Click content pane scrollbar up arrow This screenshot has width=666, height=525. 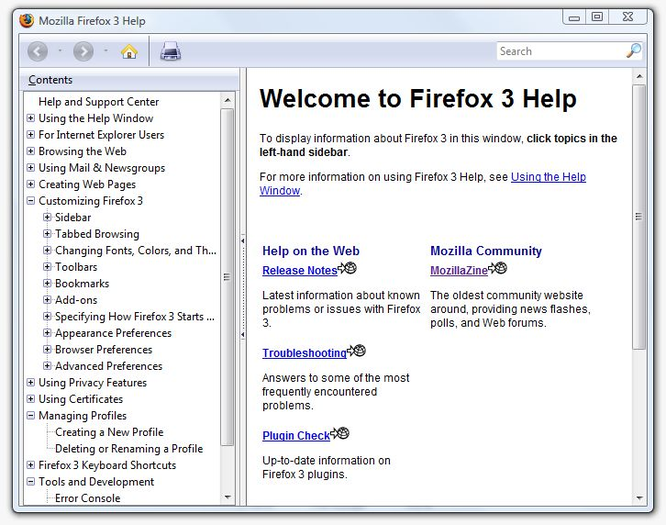click(639, 76)
